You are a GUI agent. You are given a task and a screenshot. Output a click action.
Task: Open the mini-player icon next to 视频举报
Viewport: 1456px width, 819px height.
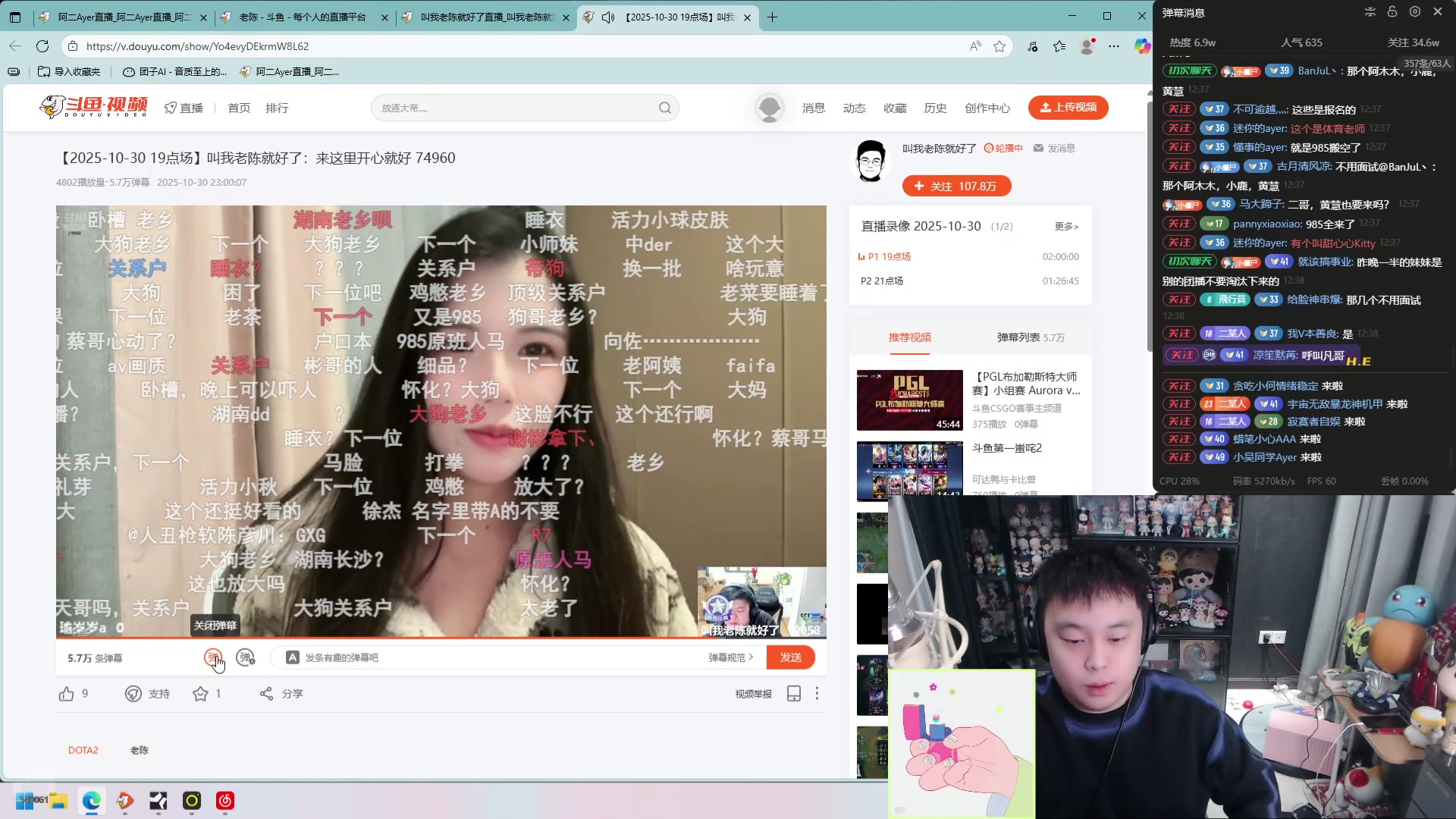pyautogui.click(x=794, y=693)
